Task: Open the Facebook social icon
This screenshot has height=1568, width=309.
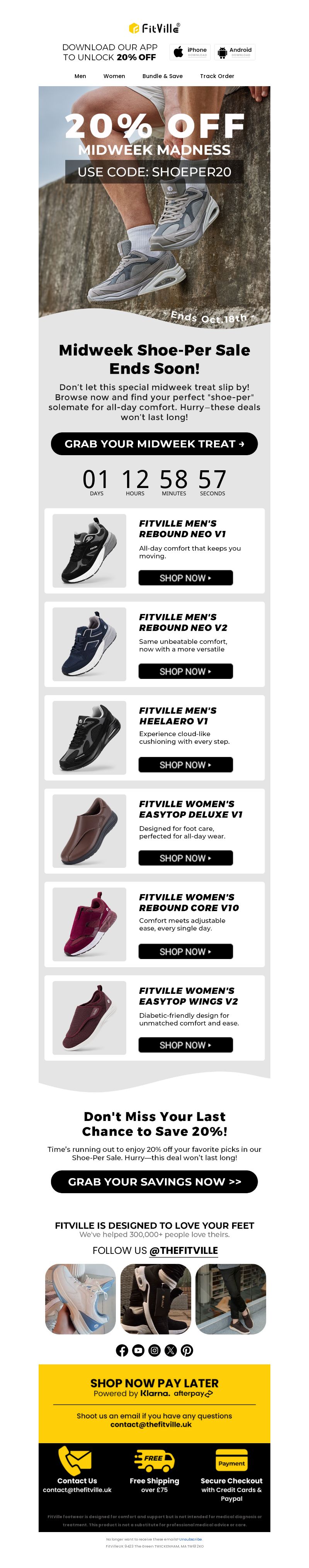Action: (122, 1350)
